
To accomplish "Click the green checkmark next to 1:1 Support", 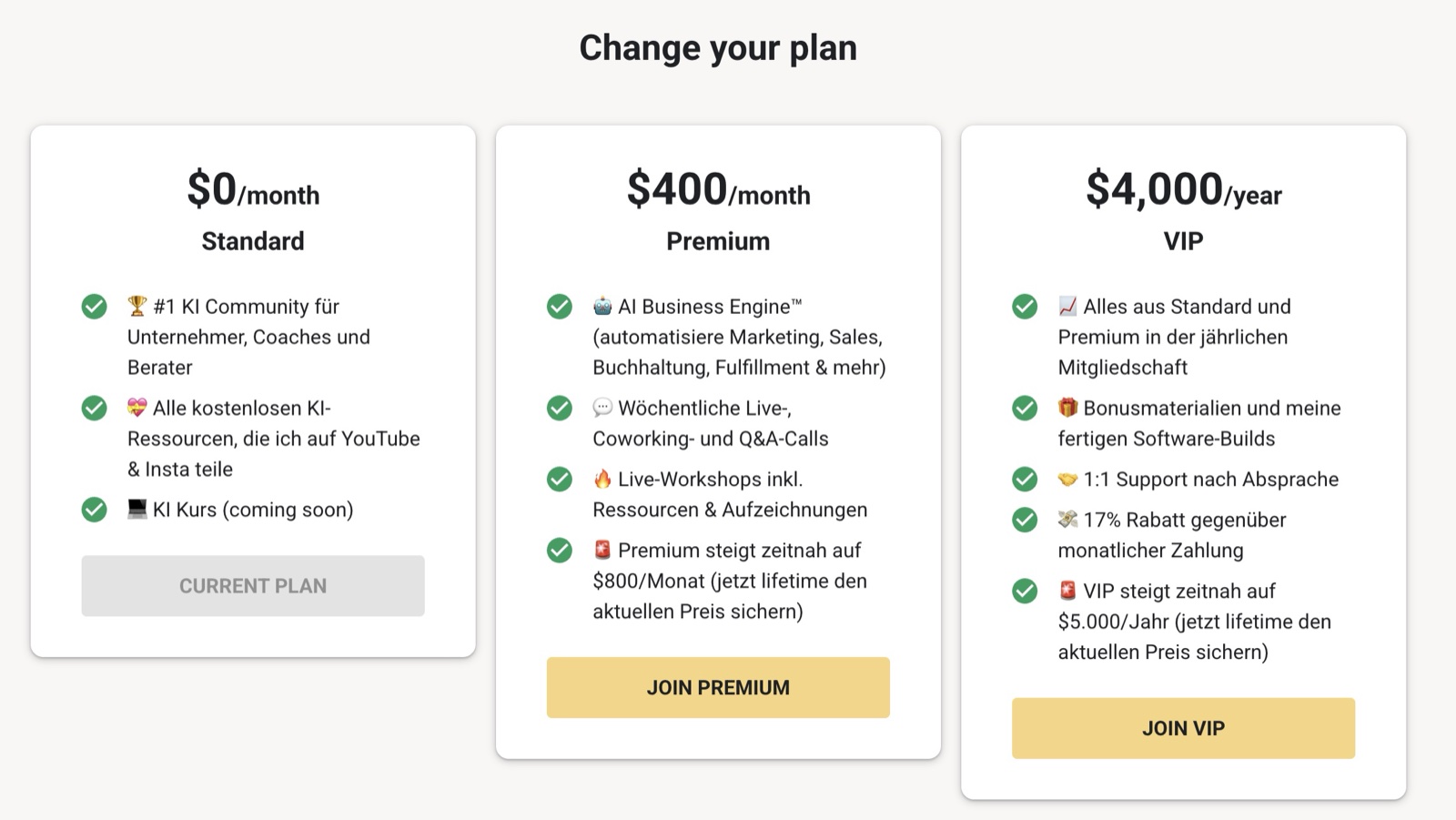I will click(1025, 479).
